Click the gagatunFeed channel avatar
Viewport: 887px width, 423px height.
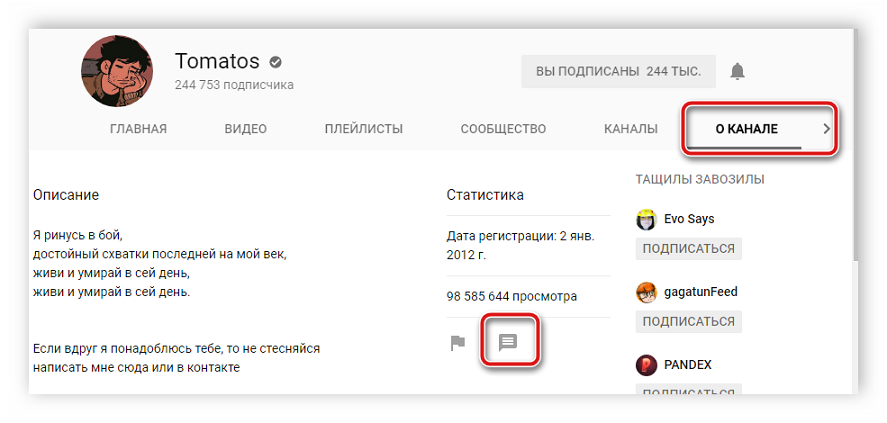[x=647, y=292]
